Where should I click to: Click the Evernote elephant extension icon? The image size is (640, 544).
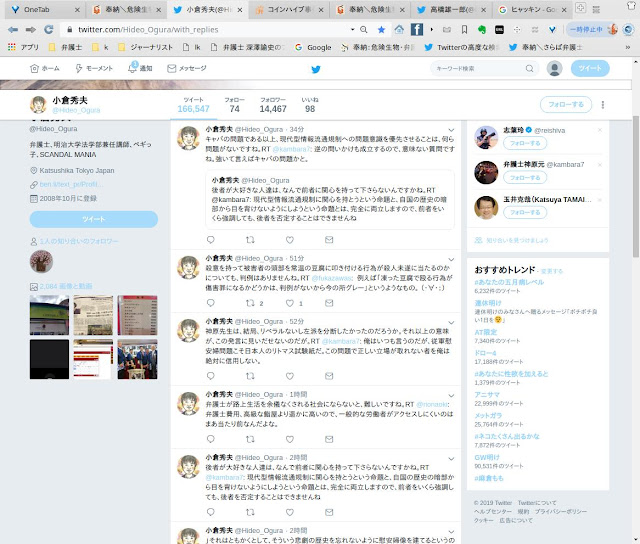(x=482, y=29)
